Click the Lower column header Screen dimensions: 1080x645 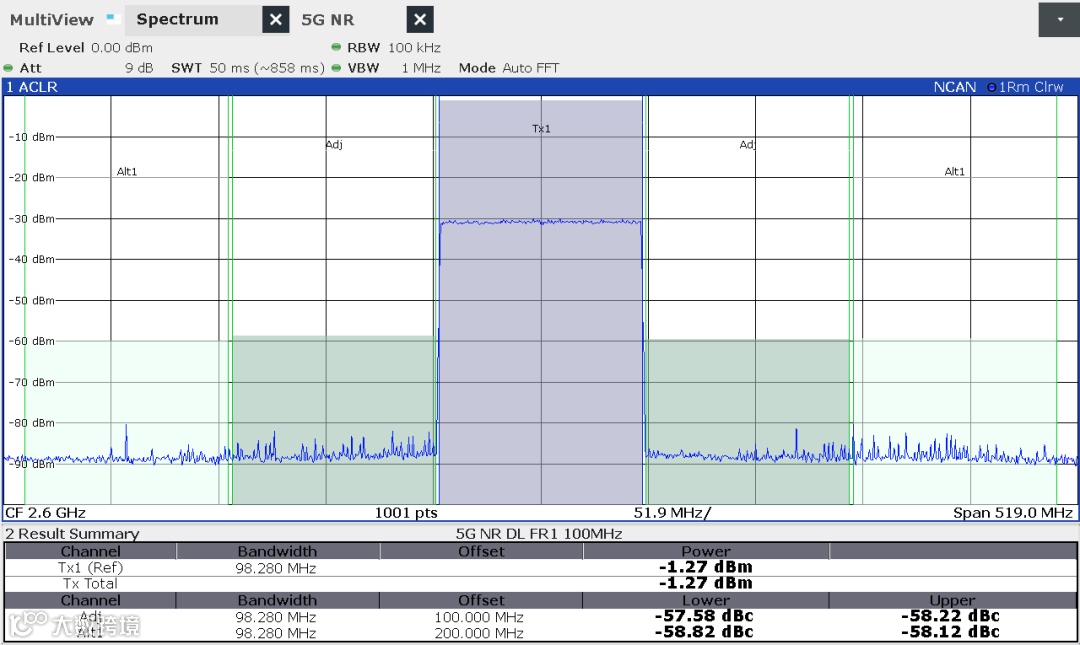click(x=706, y=600)
